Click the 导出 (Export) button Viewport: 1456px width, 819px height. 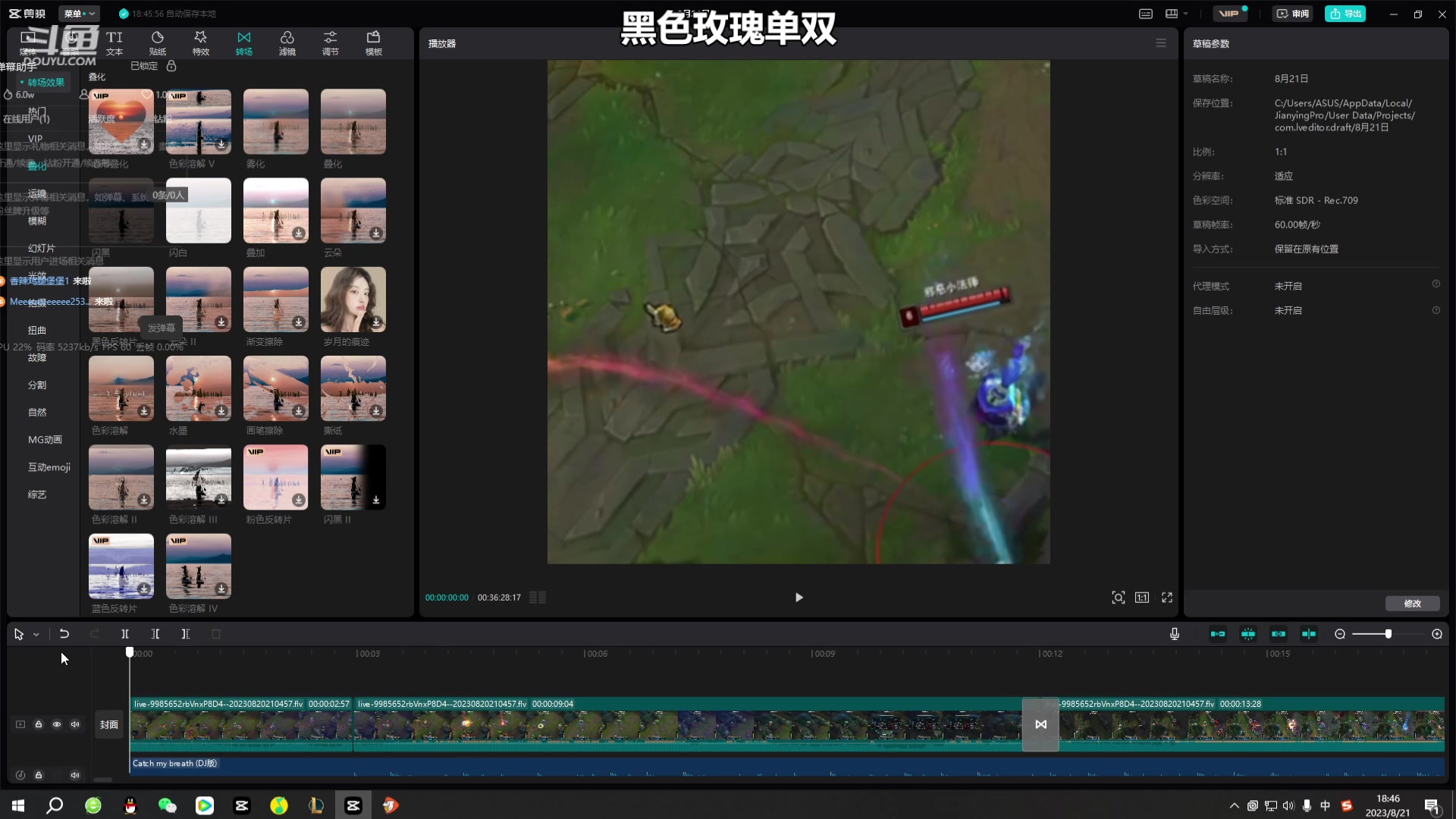[x=1345, y=14]
